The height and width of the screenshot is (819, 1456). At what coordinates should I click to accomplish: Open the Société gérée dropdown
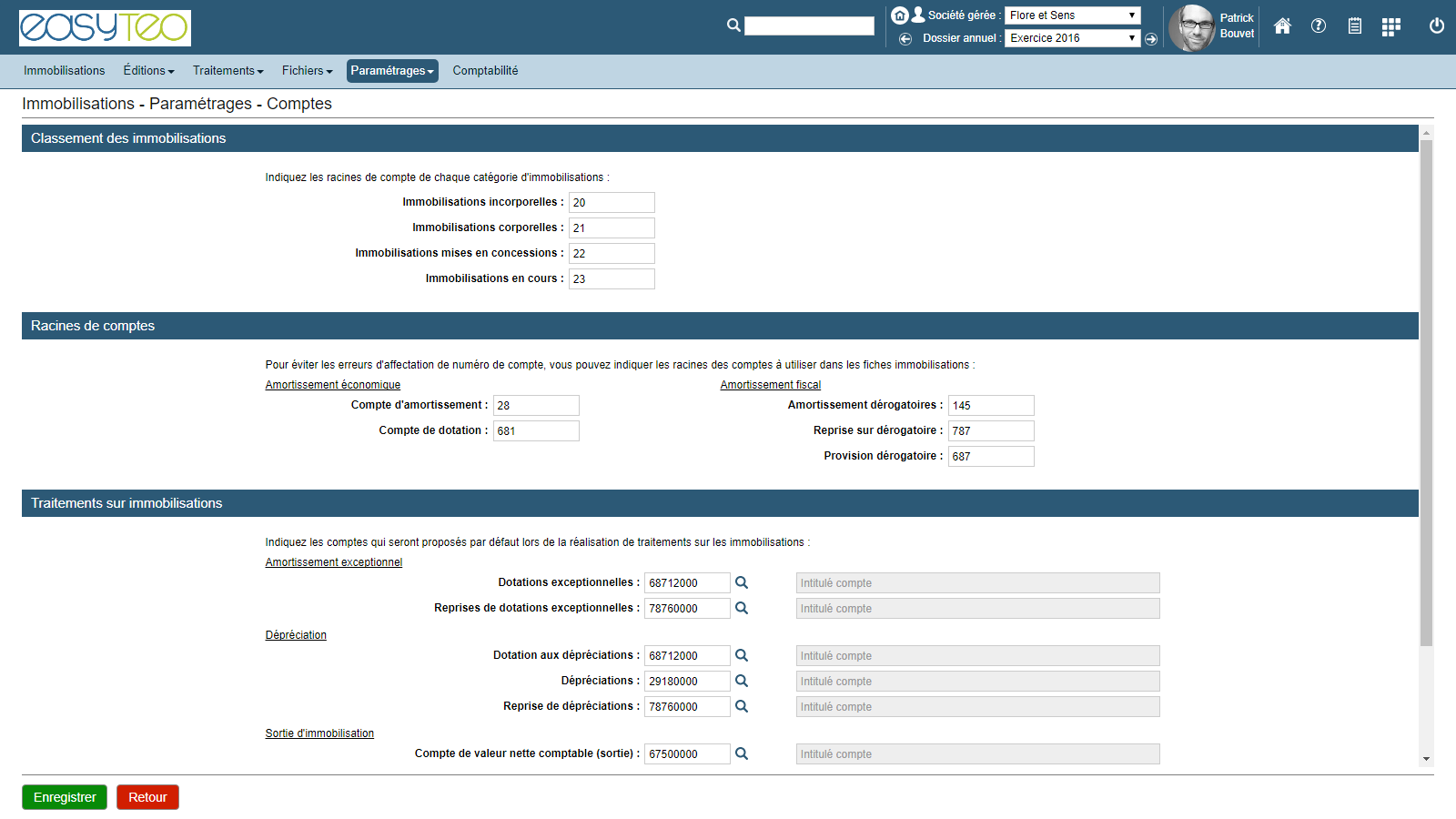tap(1072, 15)
